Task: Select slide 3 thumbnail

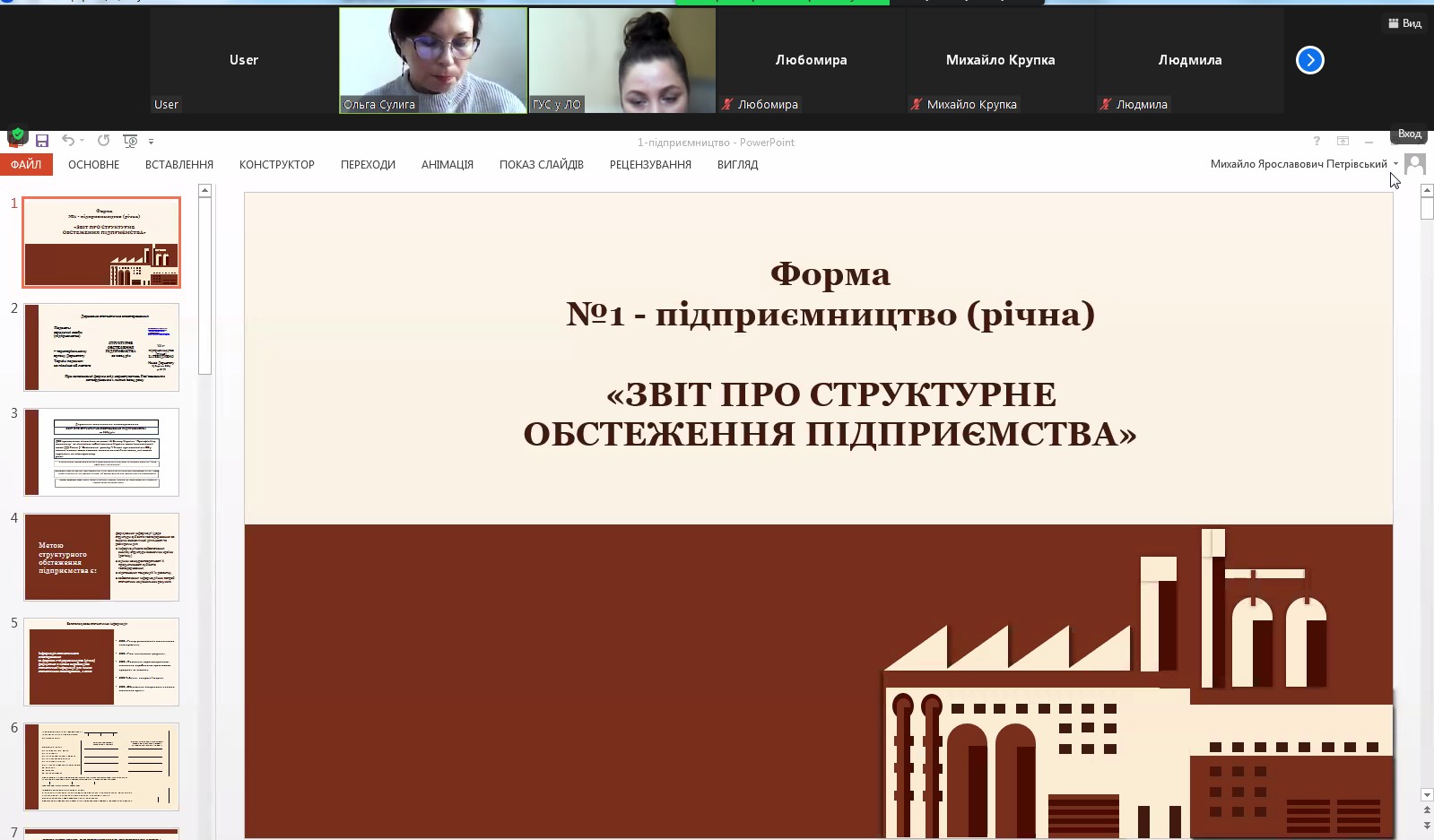Action: pos(101,452)
